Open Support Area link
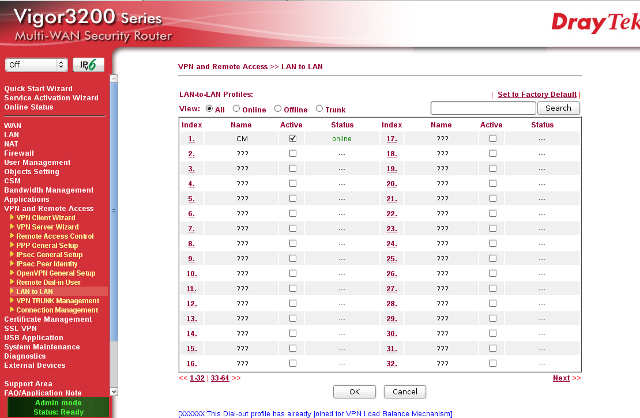 28,384
